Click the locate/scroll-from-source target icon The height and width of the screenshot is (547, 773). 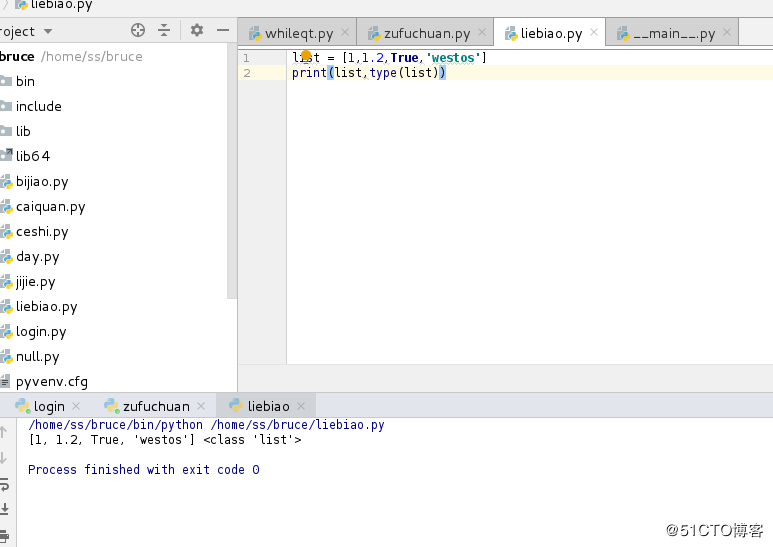[138, 31]
